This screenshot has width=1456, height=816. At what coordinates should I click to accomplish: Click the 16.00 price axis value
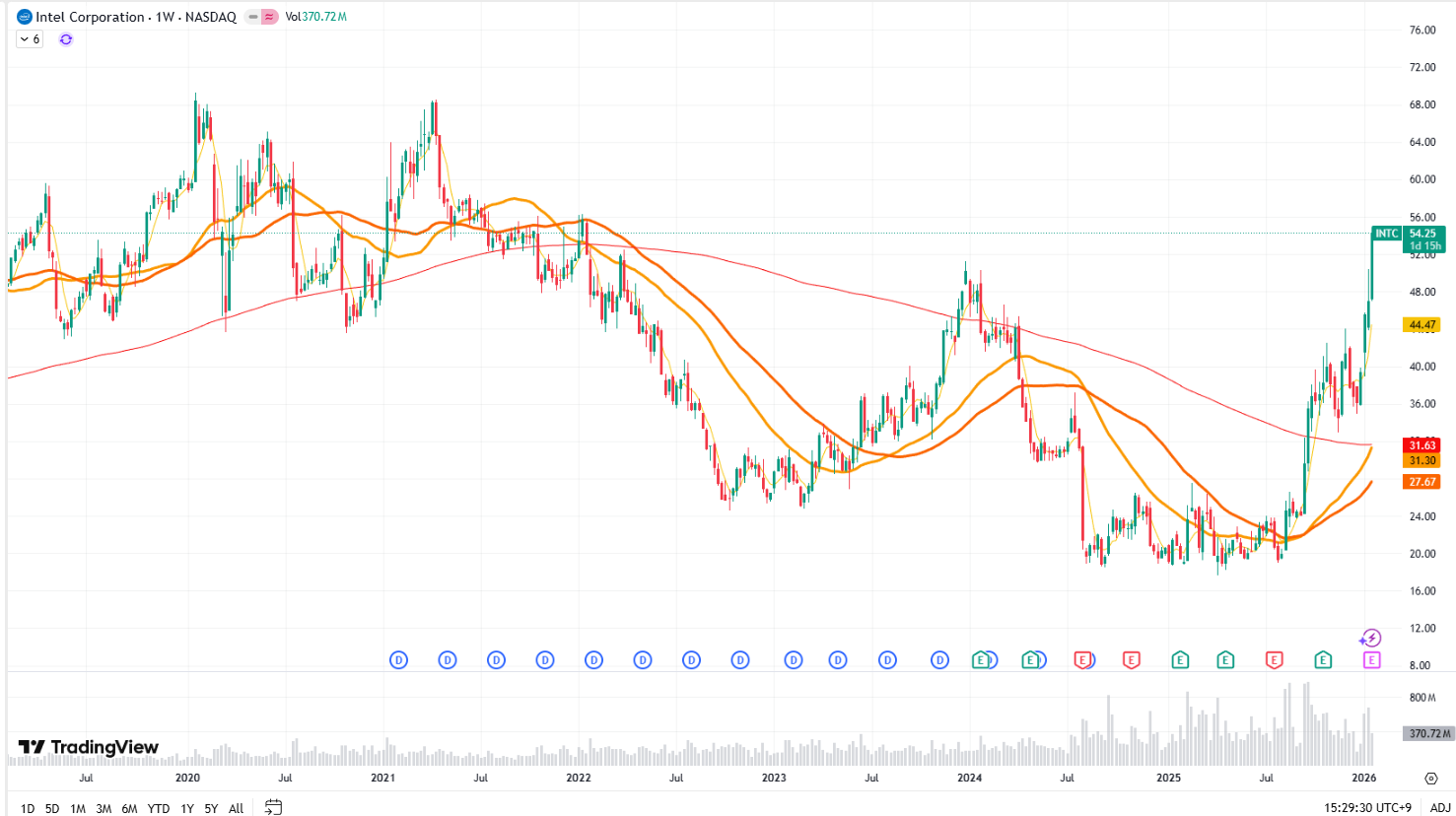[1422, 591]
